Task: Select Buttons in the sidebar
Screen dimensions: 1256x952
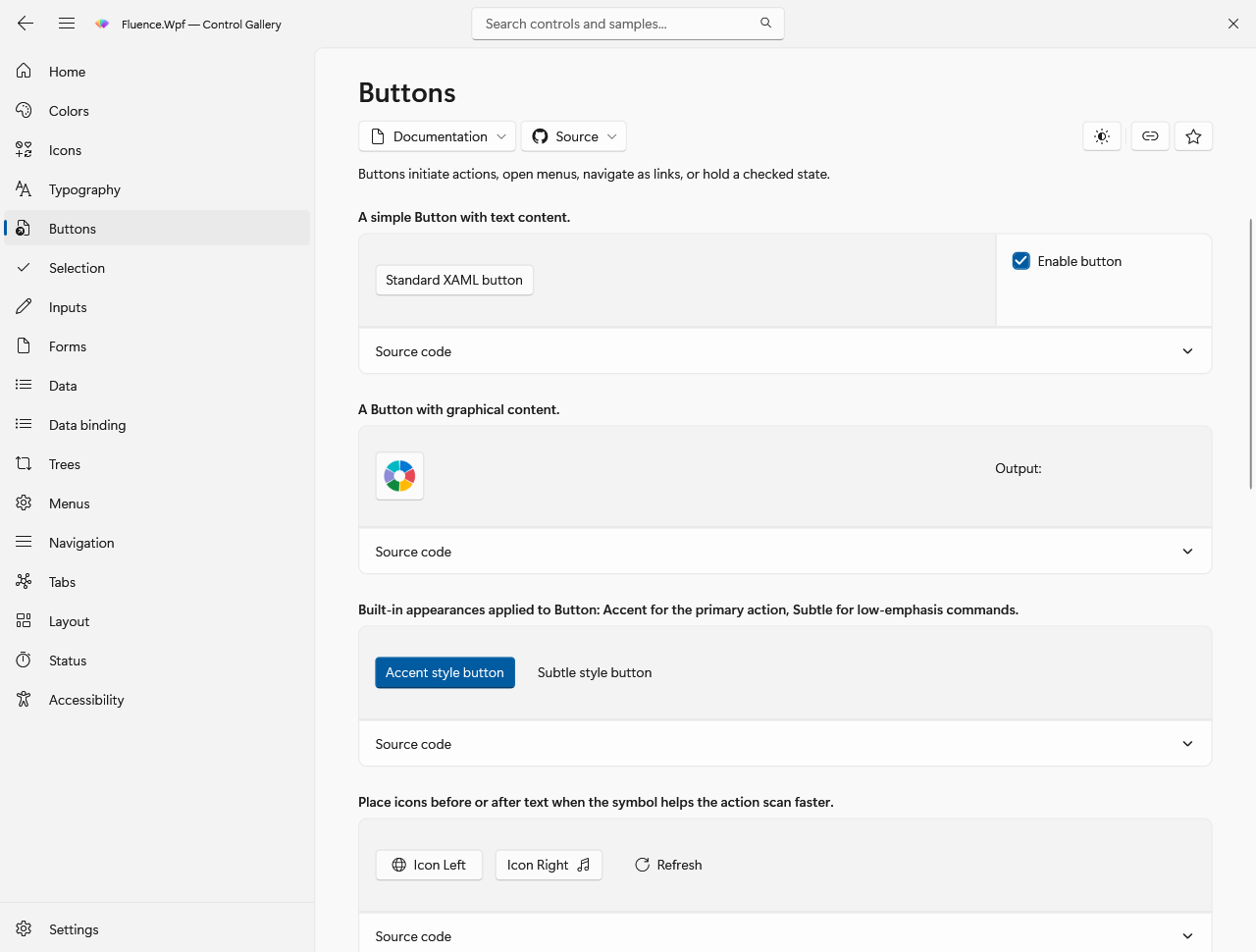Action: pyautogui.click(x=157, y=228)
